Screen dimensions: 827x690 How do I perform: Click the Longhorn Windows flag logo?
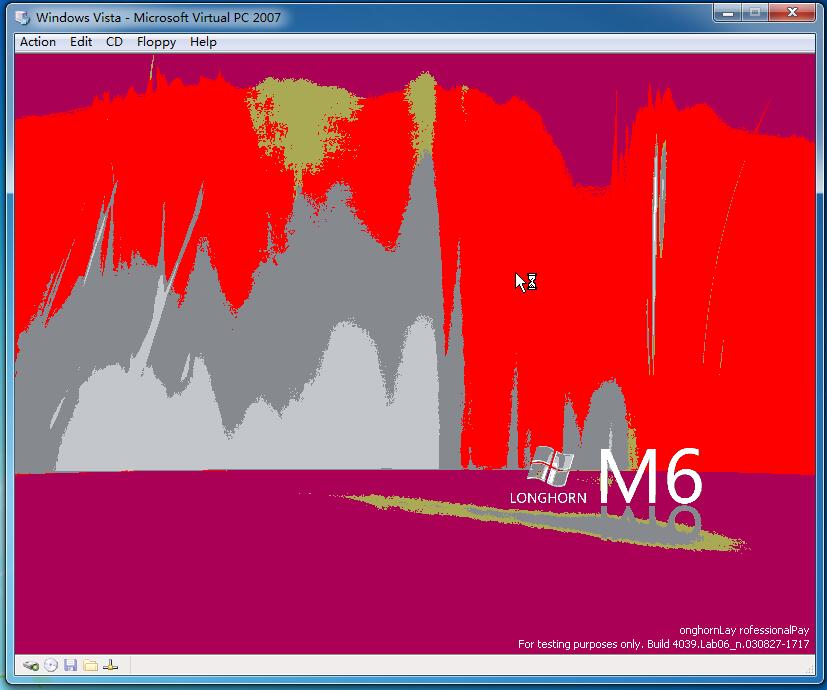[x=551, y=465]
